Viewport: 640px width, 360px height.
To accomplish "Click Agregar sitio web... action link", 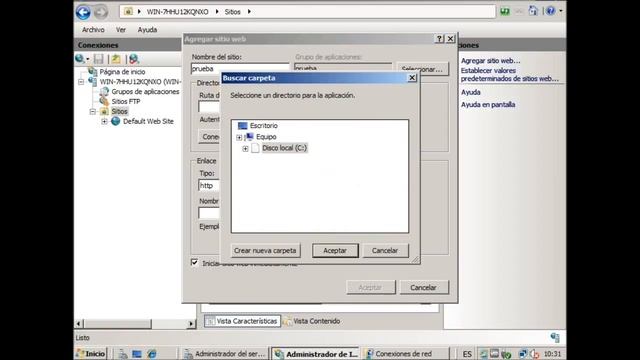I will pos(491,61).
